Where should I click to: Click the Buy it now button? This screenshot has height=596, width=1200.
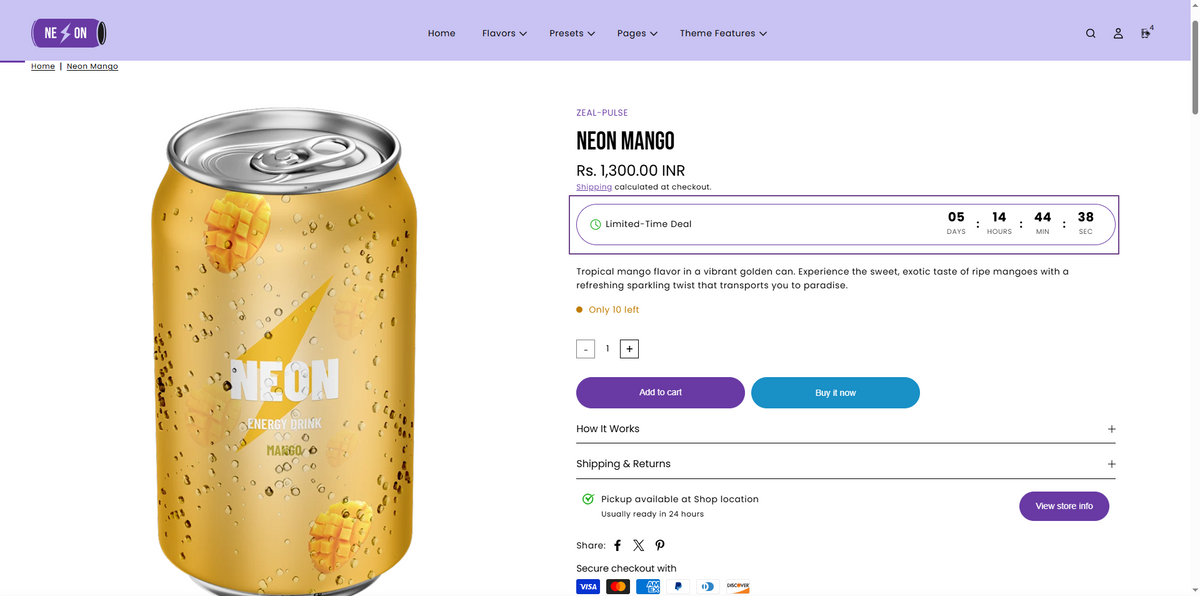(x=835, y=392)
